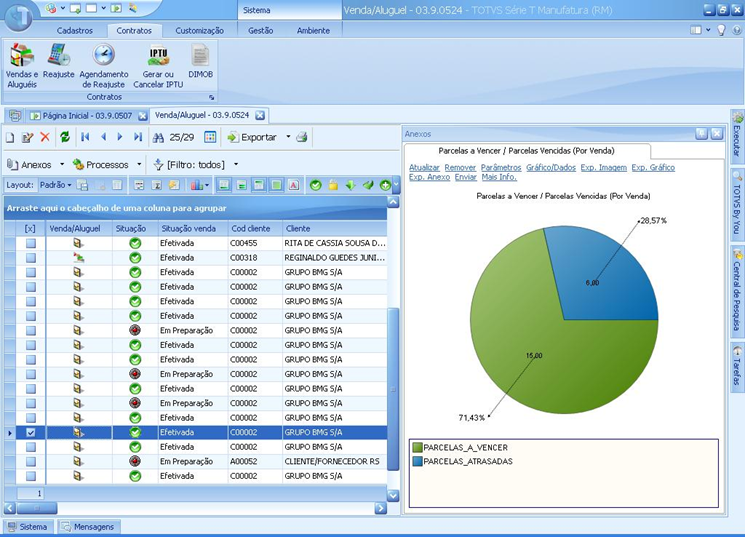Screen dimensions: 745x537
Task: Open the Layout Padrão dropdown
Action: click(x=56, y=185)
